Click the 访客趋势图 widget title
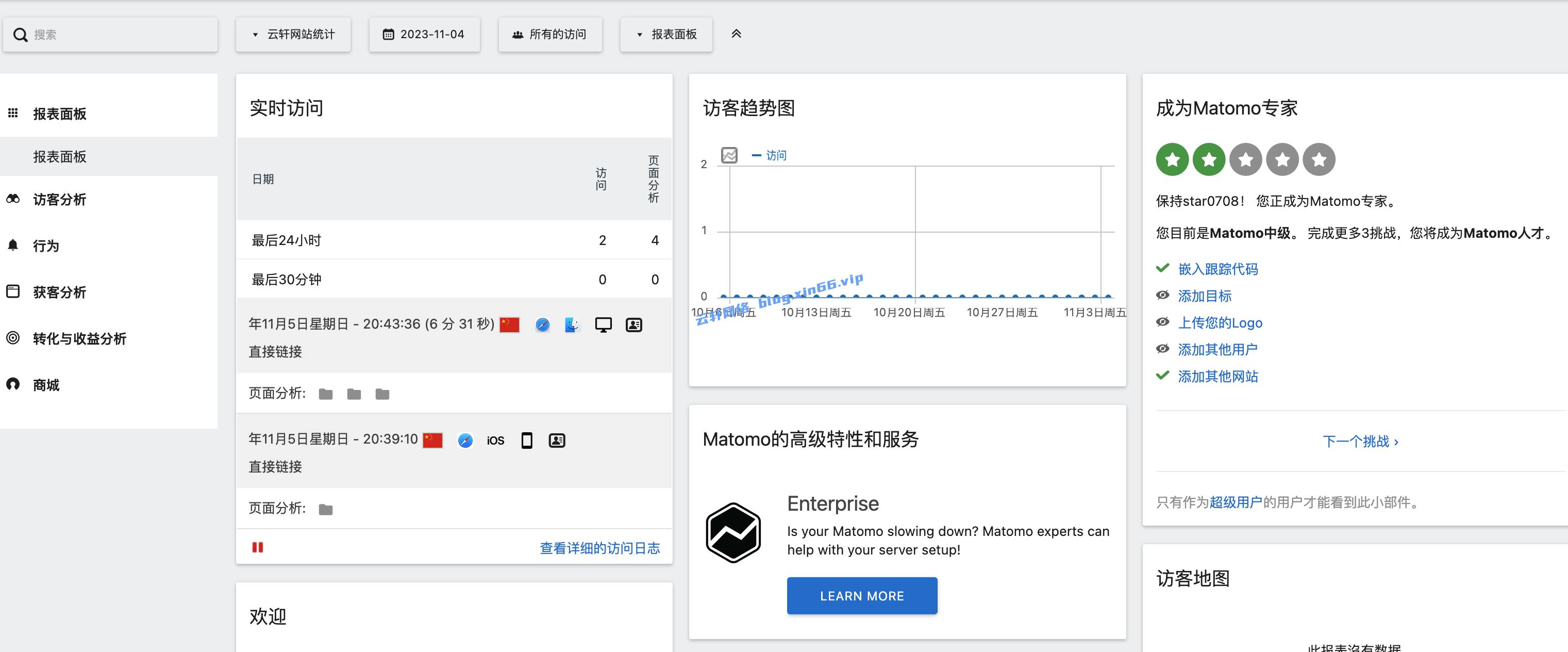Viewport: 1568px width, 652px height. (x=749, y=108)
